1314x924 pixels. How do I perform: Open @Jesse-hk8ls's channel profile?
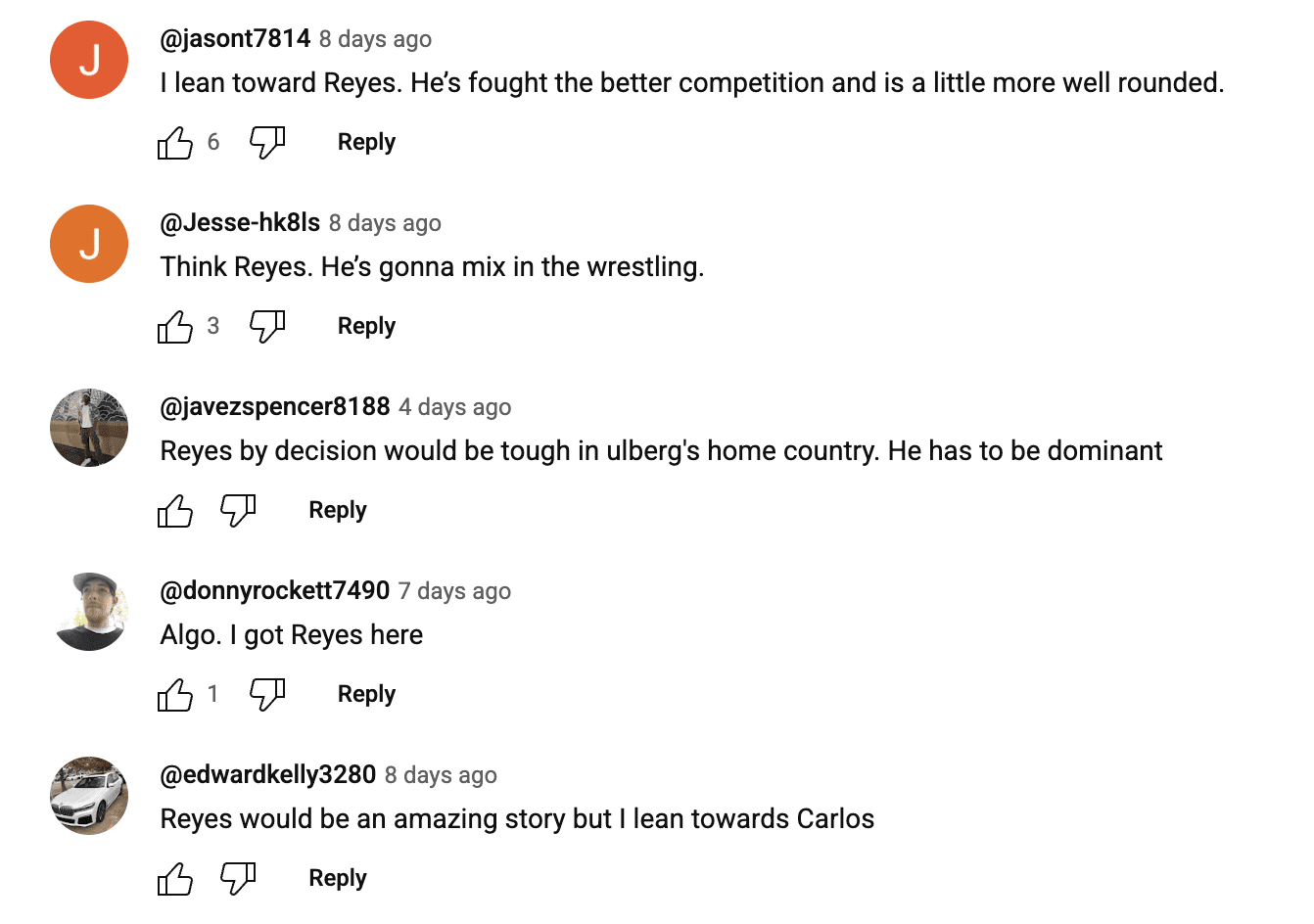pos(239,223)
